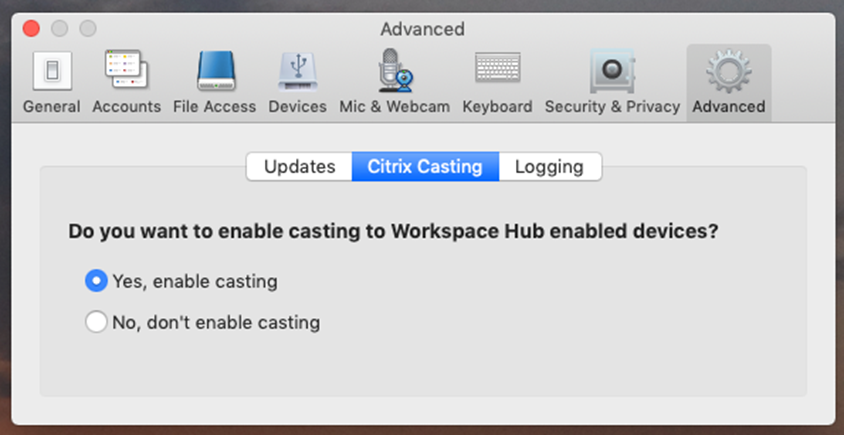The image size is (844, 435).
Task: Switch to the Updates tab
Action: tap(299, 167)
